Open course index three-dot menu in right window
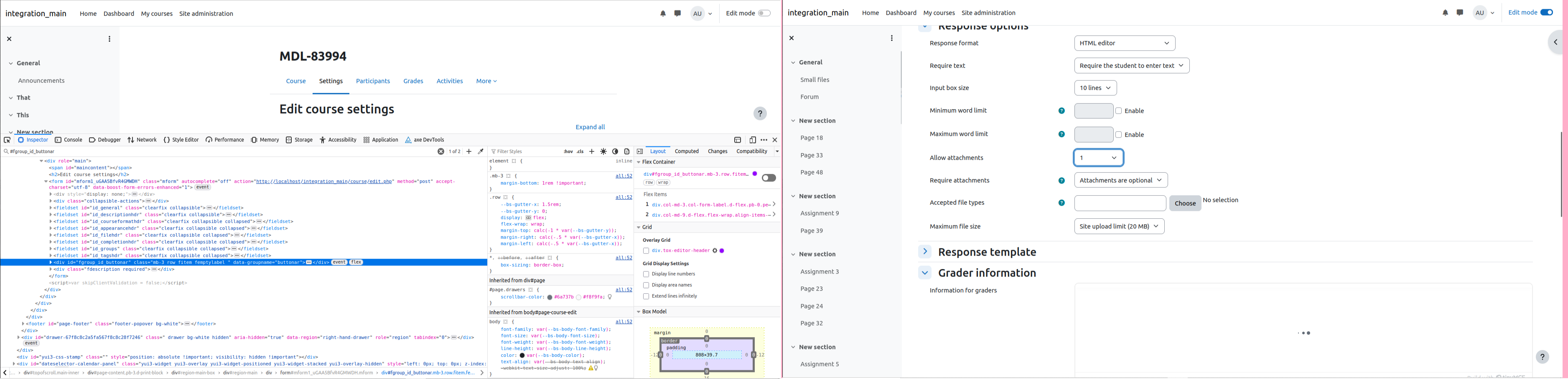 pyautogui.click(x=892, y=38)
